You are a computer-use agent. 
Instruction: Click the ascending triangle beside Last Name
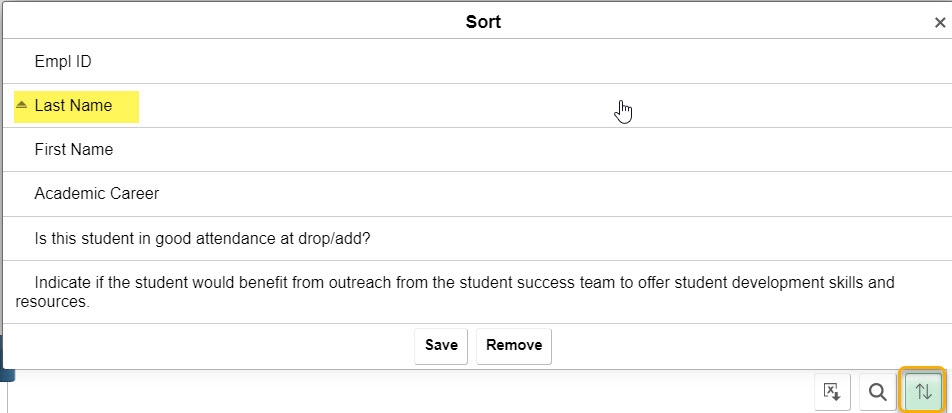22,105
